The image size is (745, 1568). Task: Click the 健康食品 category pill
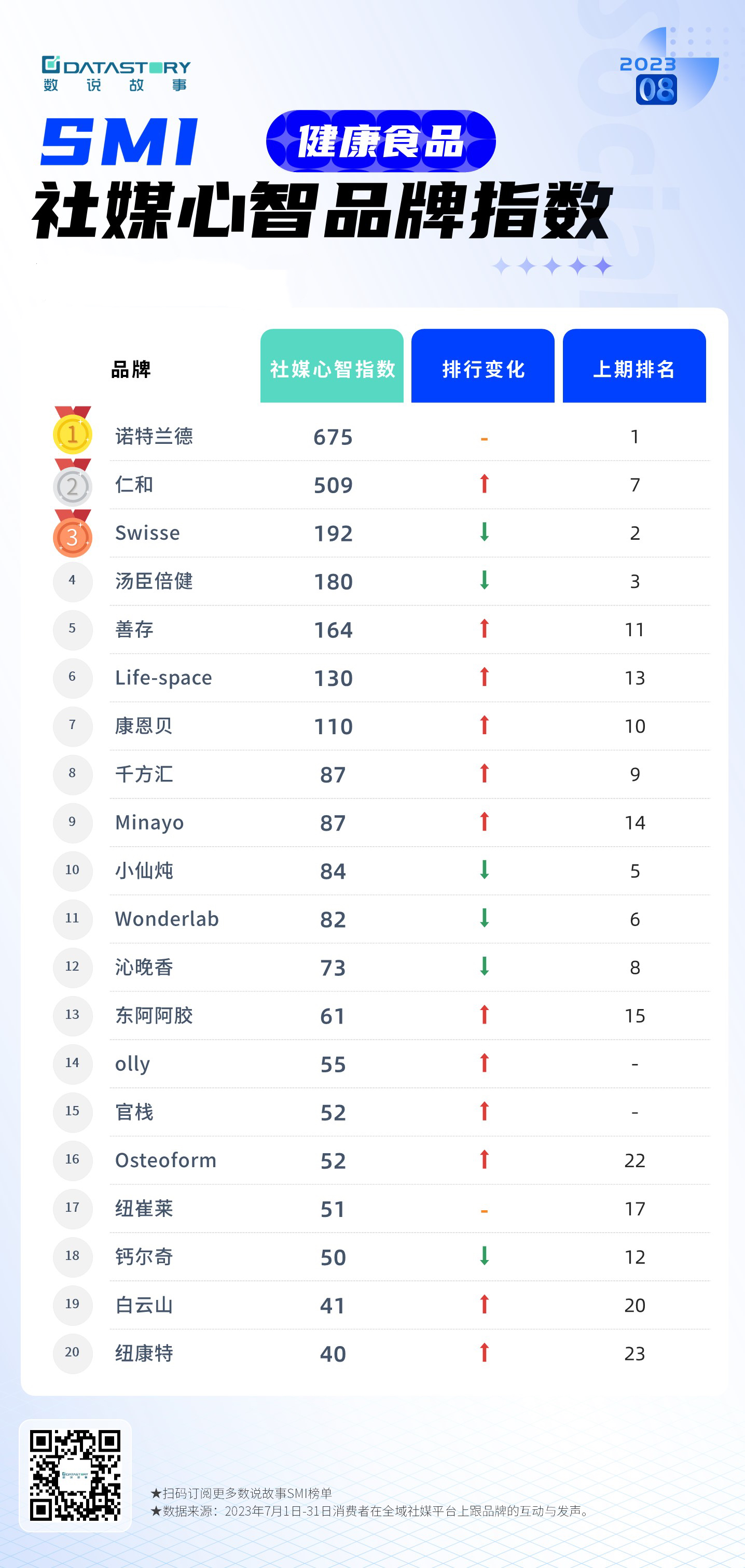(x=381, y=141)
